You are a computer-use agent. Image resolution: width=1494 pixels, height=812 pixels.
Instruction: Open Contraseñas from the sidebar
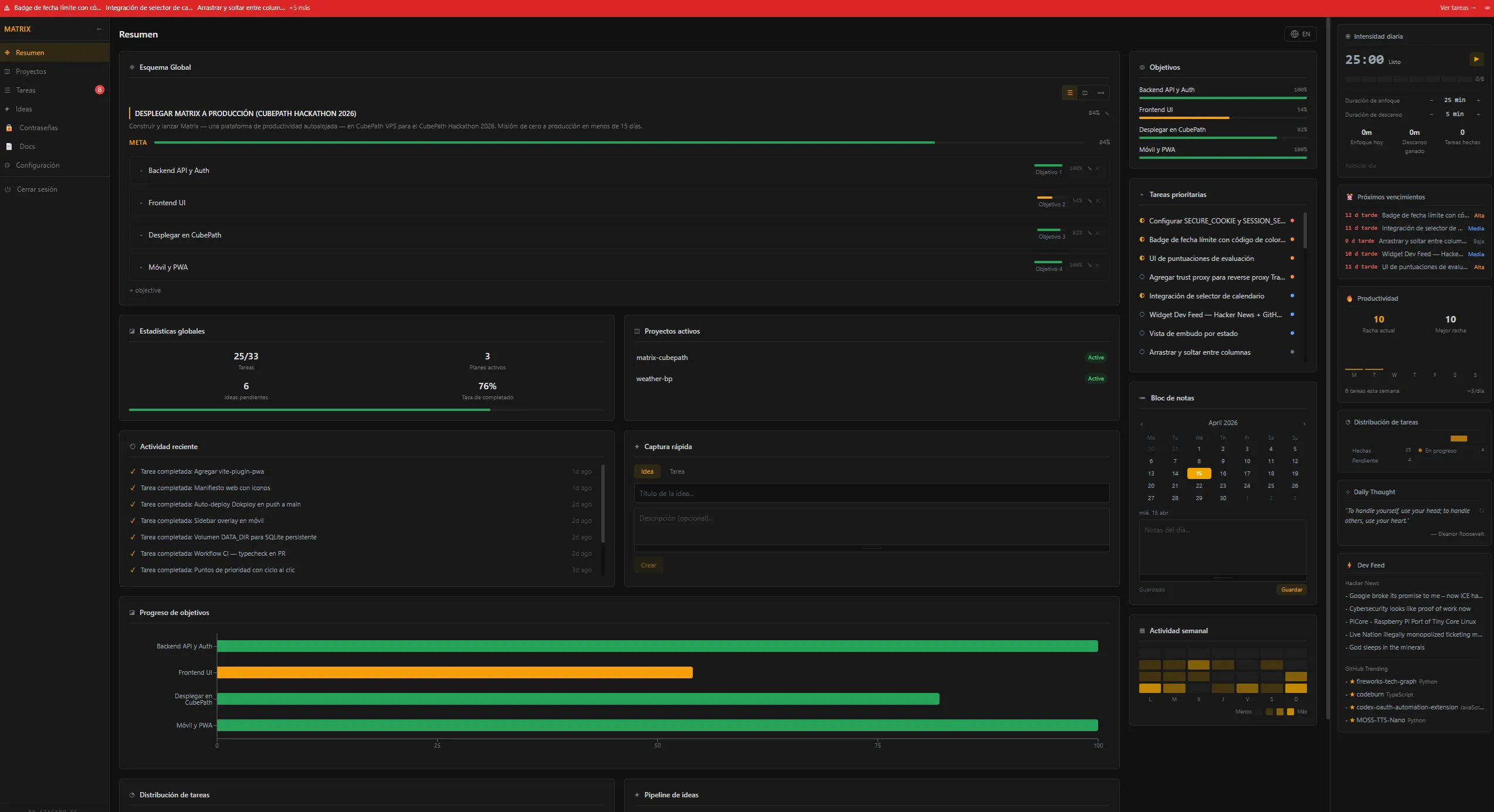pos(37,127)
